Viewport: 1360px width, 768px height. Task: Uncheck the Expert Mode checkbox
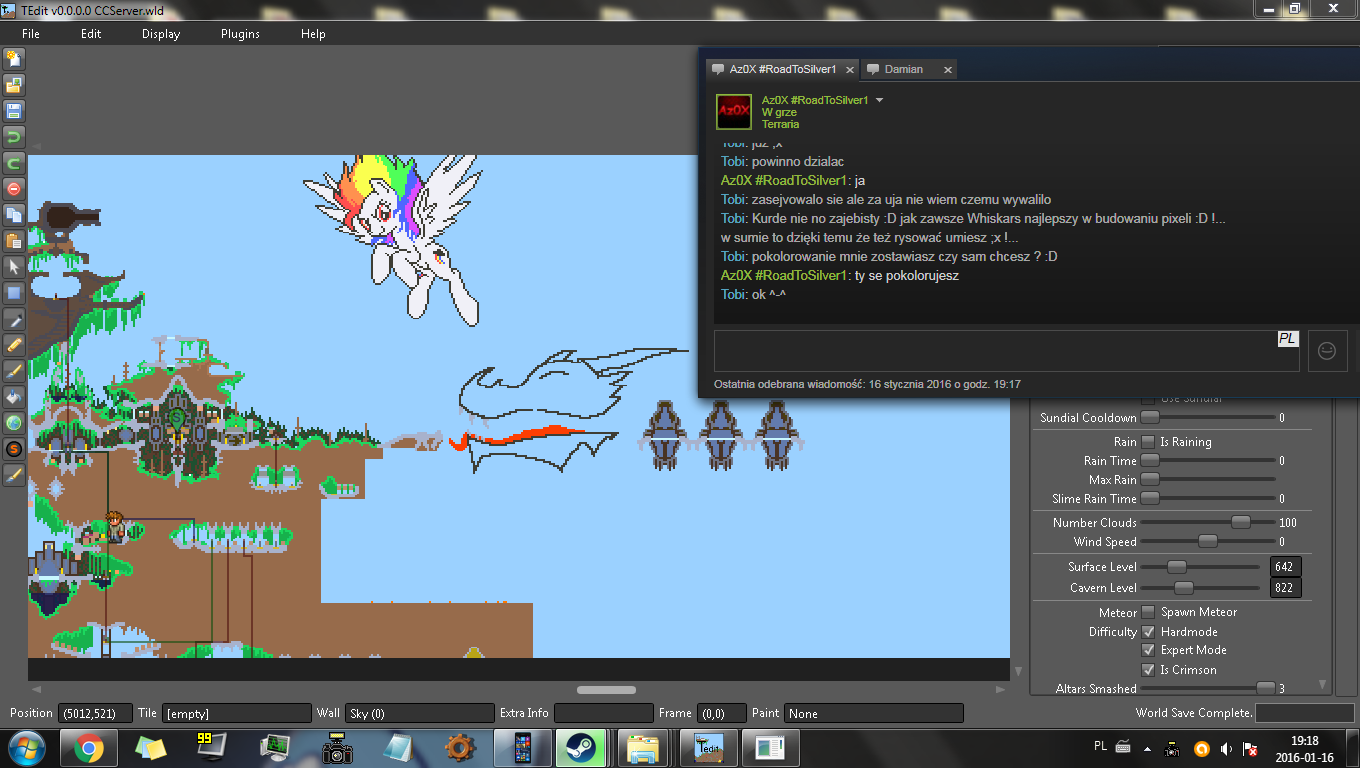1149,650
